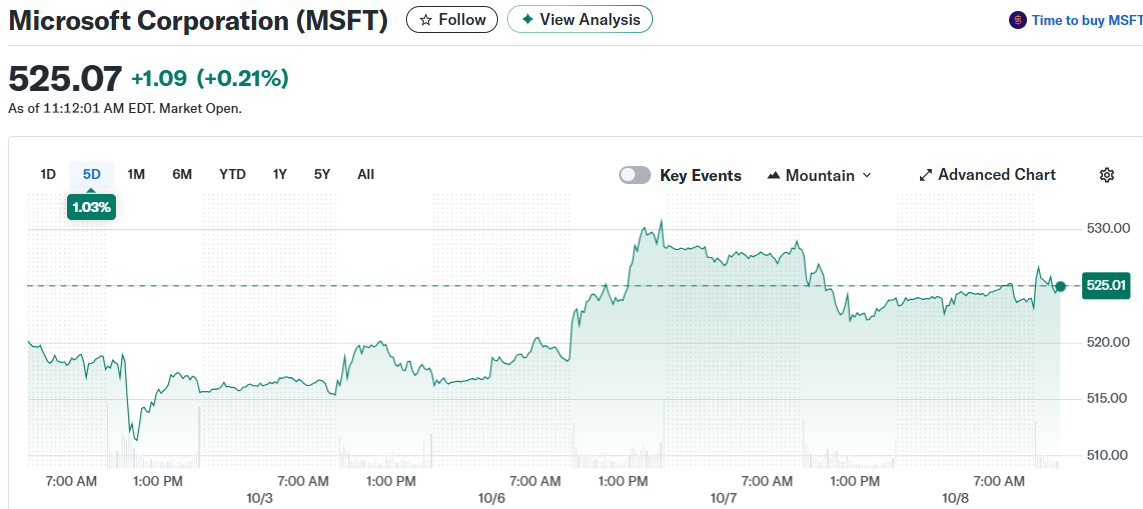Image resolution: width=1143 pixels, height=509 pixels.
Task: Click the round icon beside Time to buy MSFT
Action: tap(1018, 20)
